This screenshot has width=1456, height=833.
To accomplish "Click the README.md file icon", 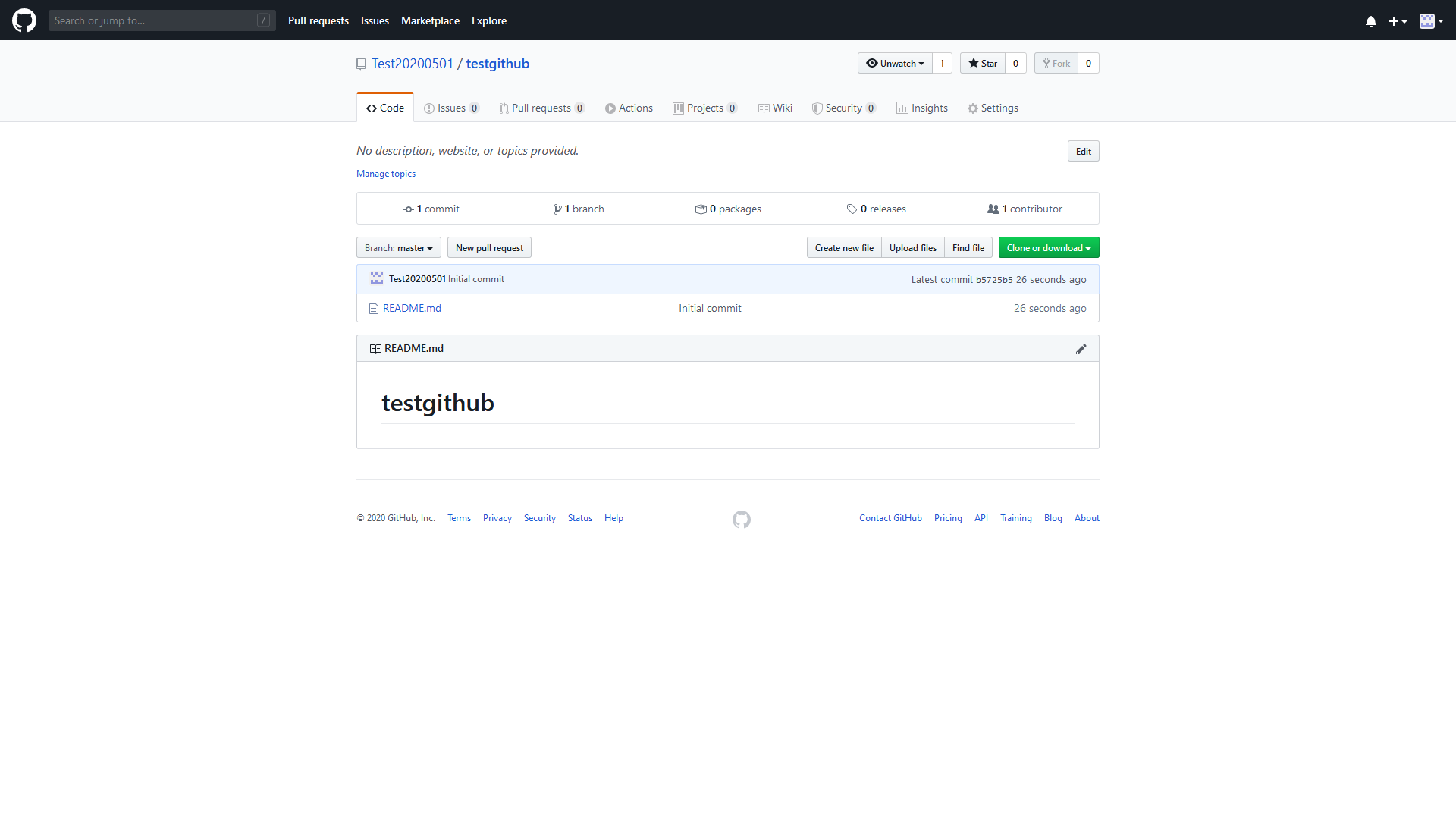I will 374,309.
